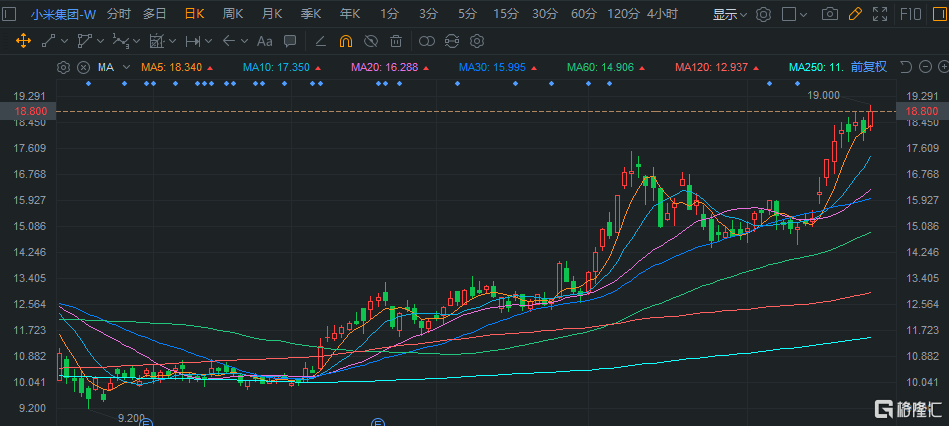949x426 pixels.
Task: Expand the line drawing tool options arrow
Action: (x=65, y=41)
